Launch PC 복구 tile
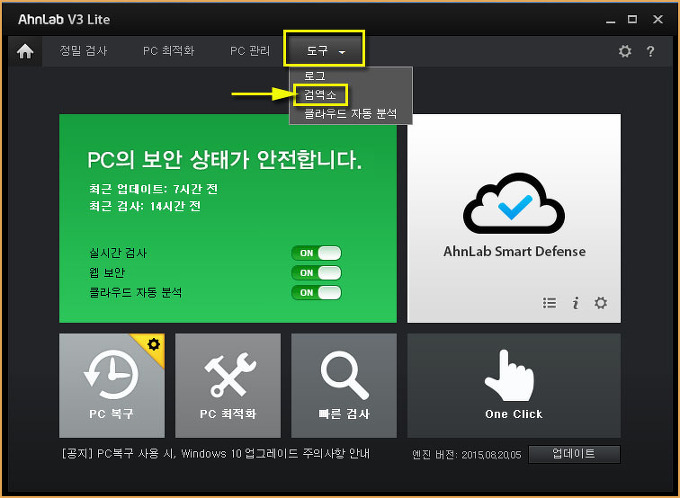680x498 pixels. 112,386
